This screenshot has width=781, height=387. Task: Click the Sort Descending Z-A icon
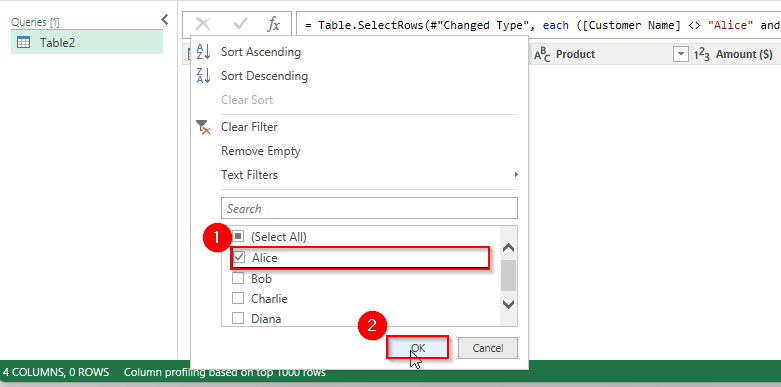pyautogui.click(x=204, y=76)
